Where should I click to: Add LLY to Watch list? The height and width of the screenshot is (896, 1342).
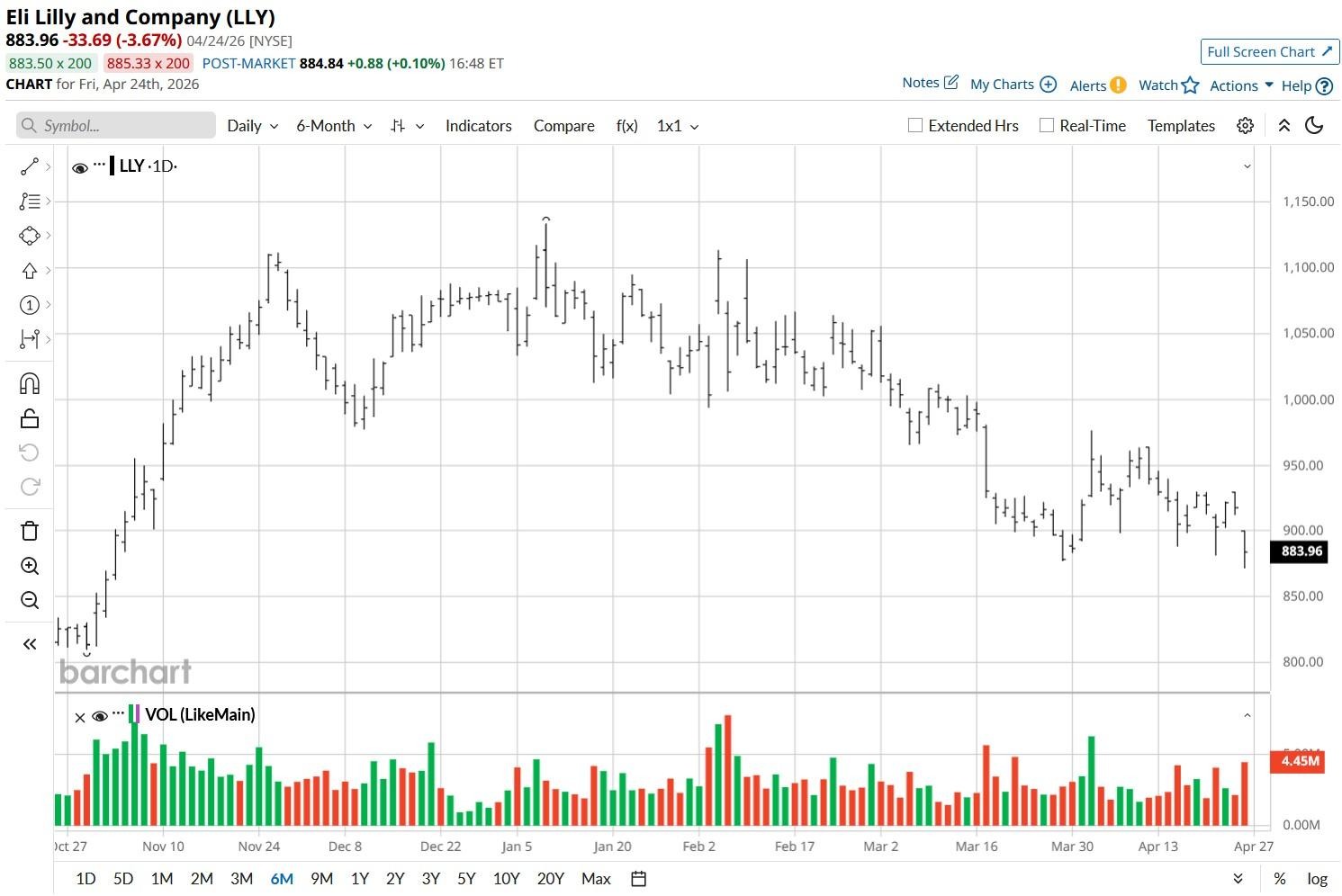click(x=1168, y=85)
